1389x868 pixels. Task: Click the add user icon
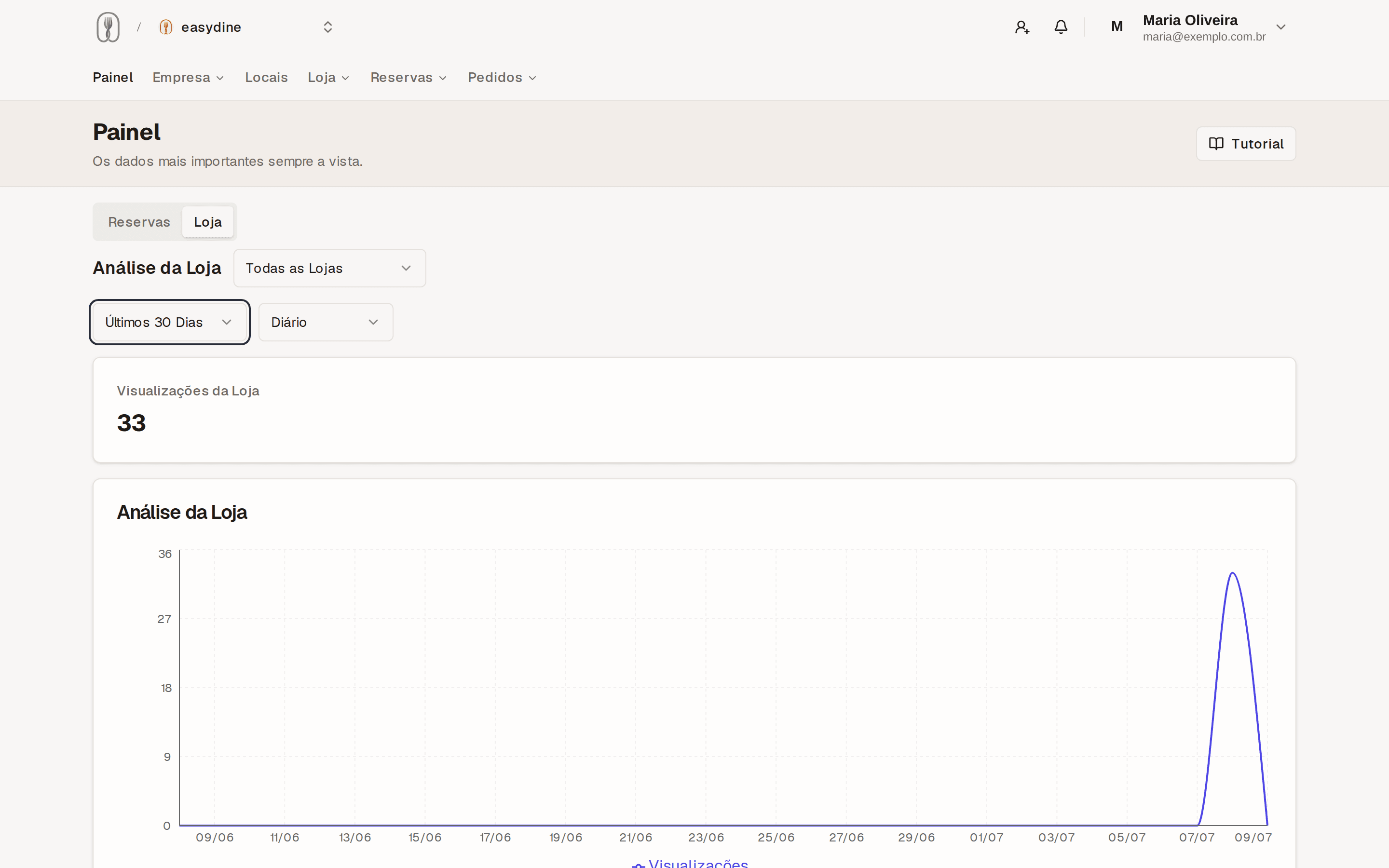(x=1021, y=27)
